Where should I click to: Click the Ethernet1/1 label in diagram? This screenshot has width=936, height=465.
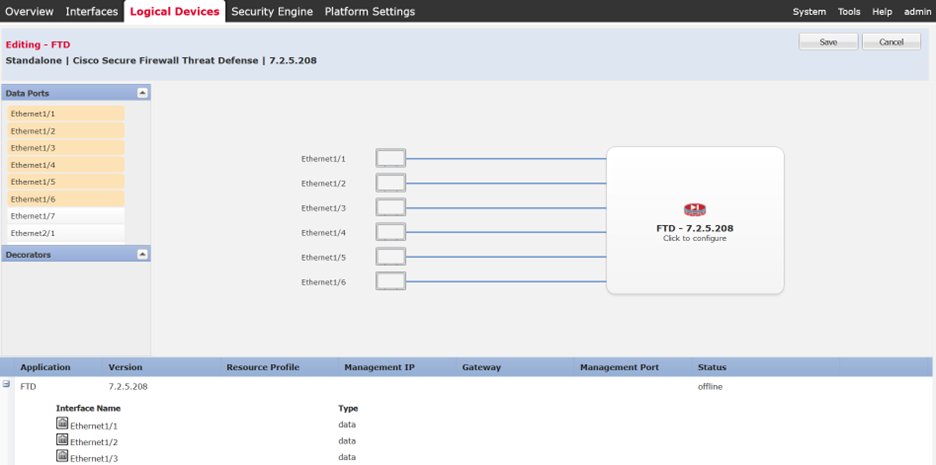[324, 159]
